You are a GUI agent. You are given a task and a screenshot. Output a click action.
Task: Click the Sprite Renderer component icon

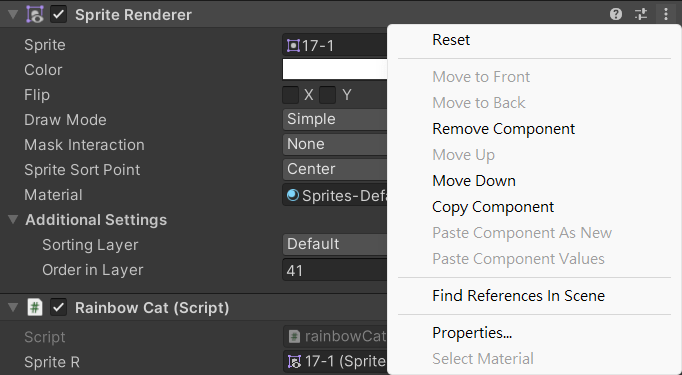(x=35, y=14)
